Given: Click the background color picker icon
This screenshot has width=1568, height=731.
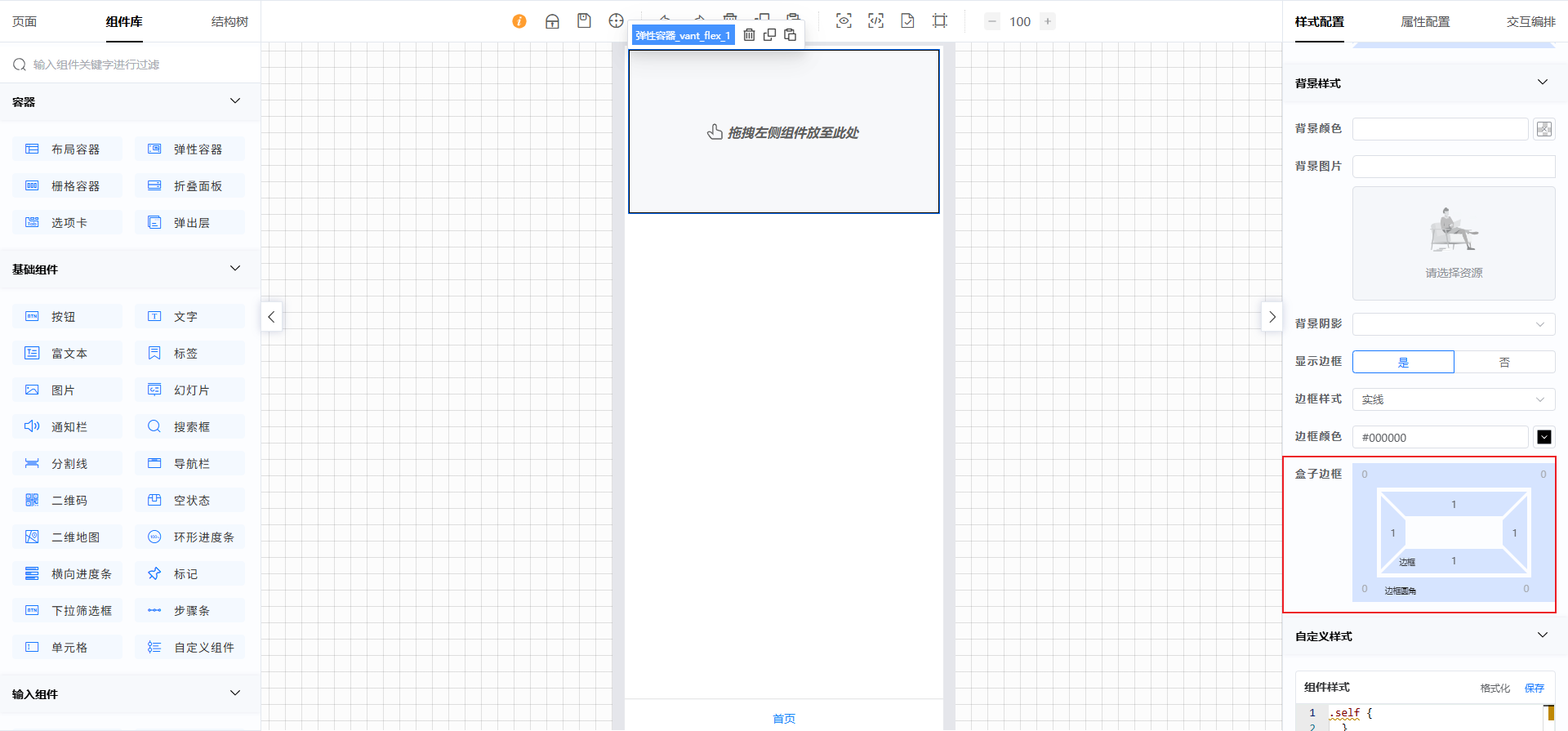Looking at the screenshot, I should click(x=1543, y=129).
